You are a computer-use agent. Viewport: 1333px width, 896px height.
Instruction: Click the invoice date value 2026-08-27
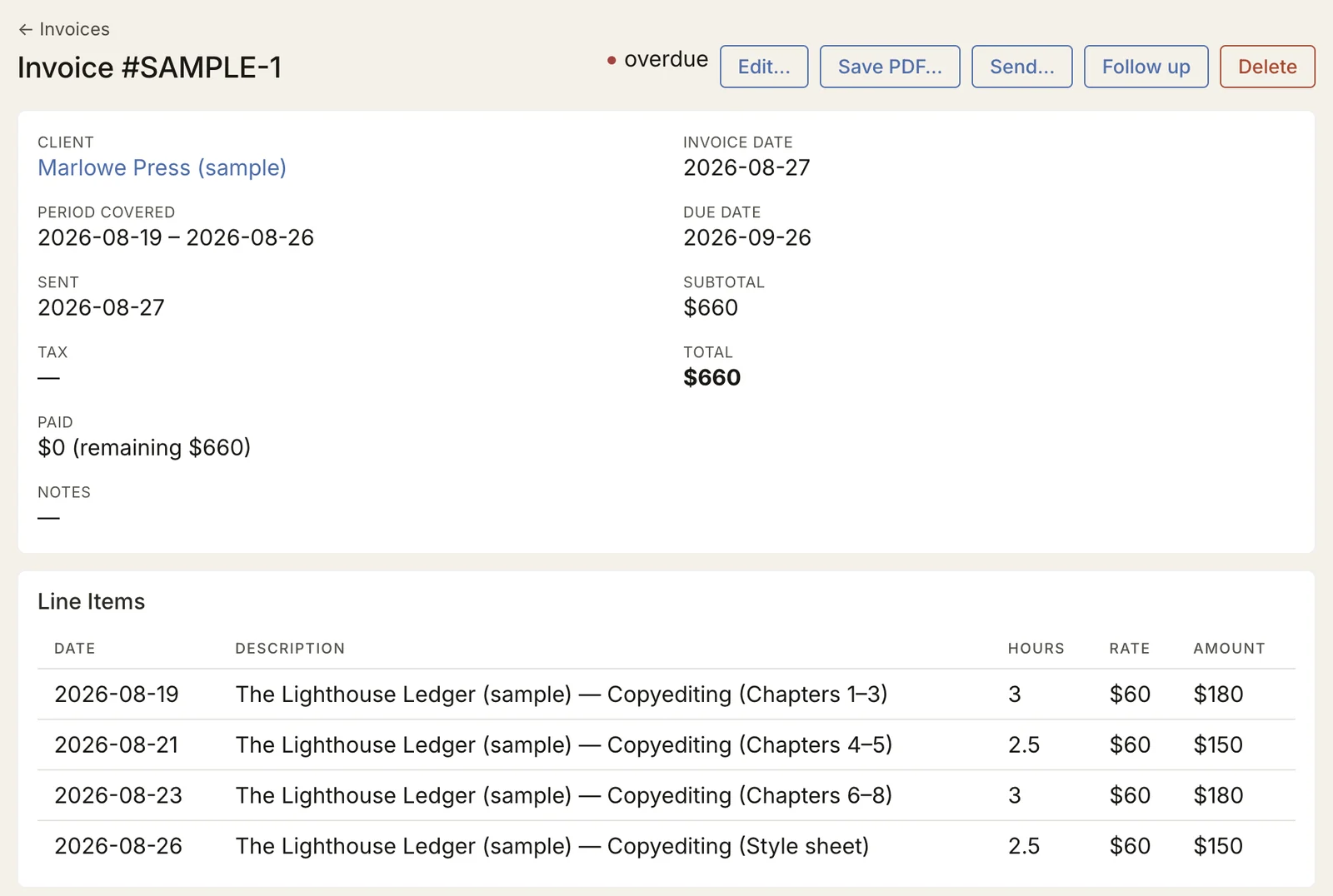pyautogui.click(x=746, y=167)
